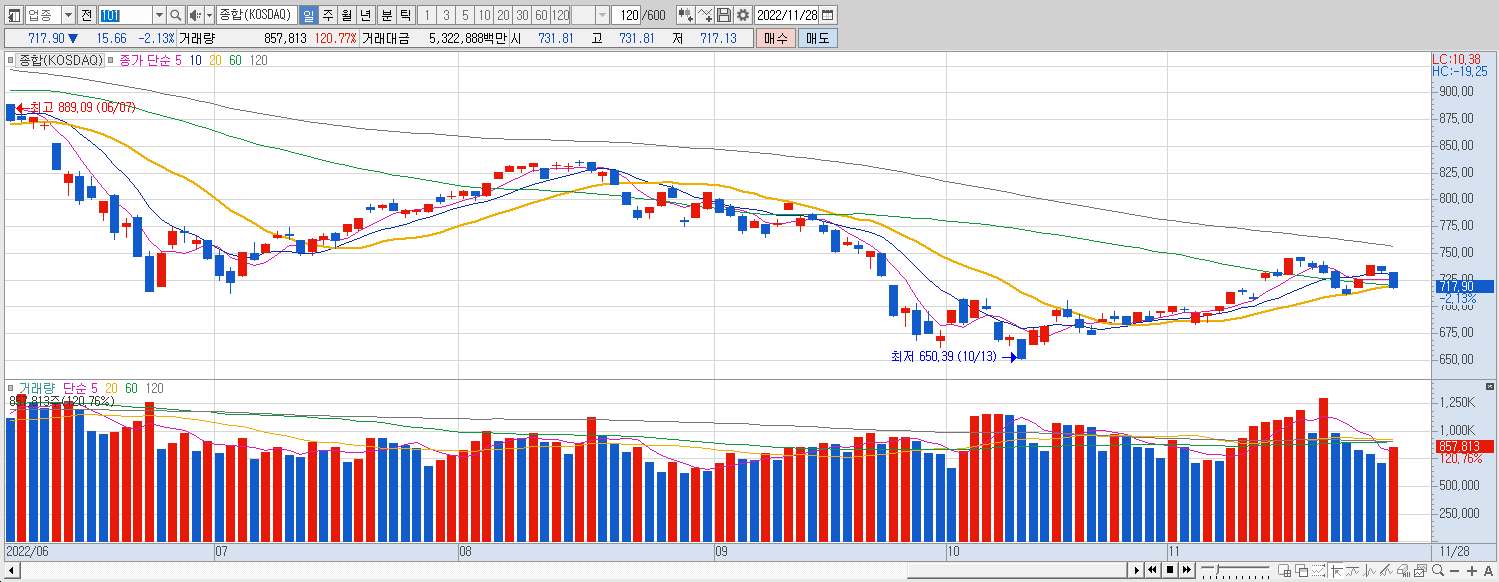
Task: Click the rewind replay button
Action: [x=1153, y=570]
